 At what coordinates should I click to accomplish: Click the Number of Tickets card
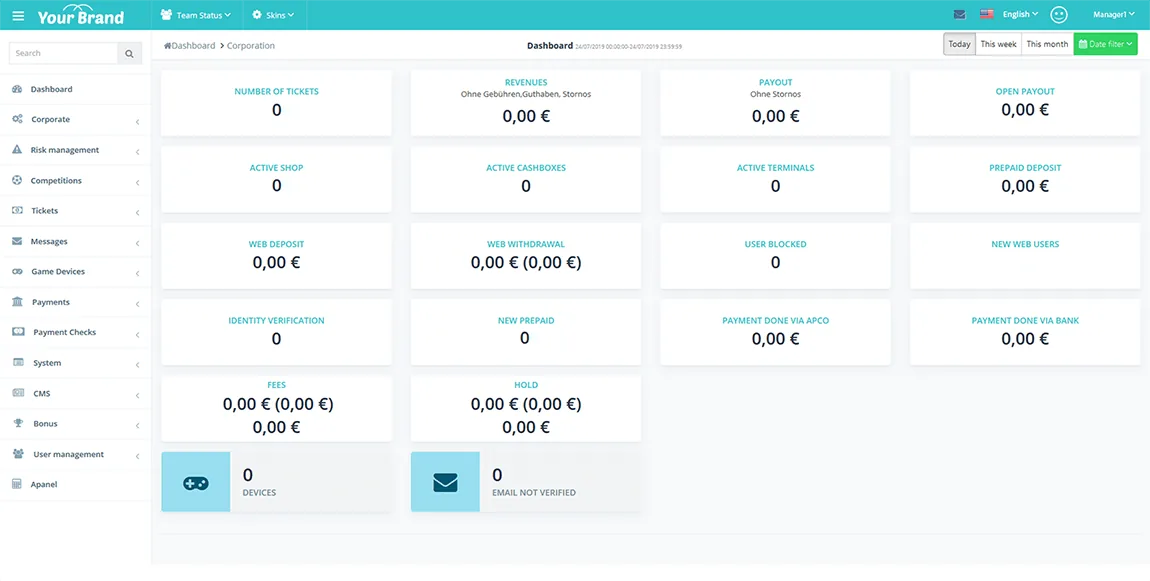pyautogui.click(x=276, y=103)
